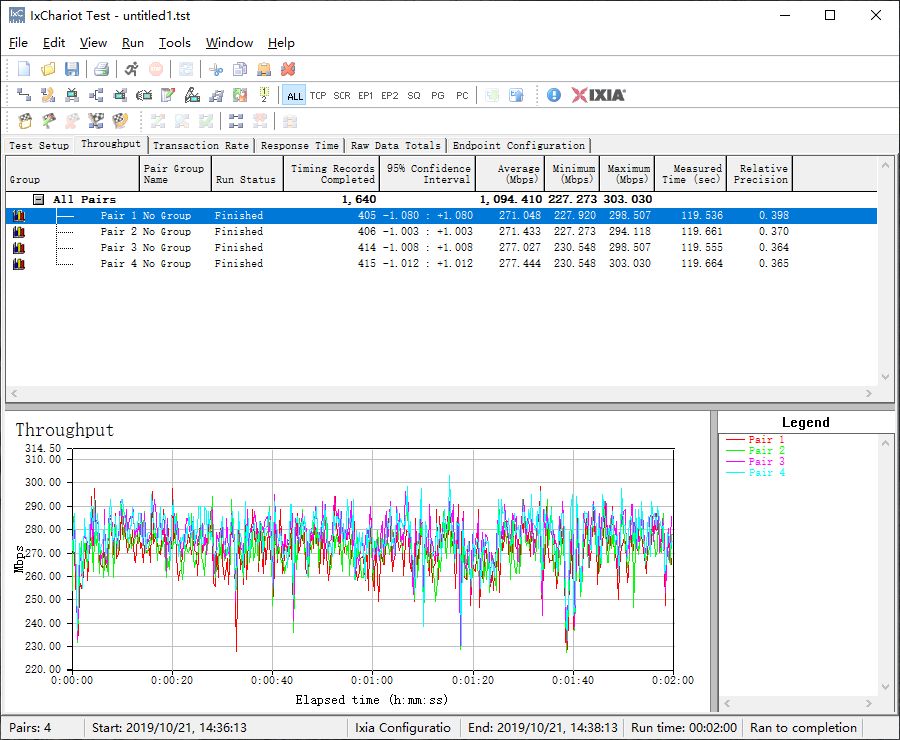The height and width of the screenshot is (740, 900).
Task: Open the Window menu
Action: pos(230,43)
